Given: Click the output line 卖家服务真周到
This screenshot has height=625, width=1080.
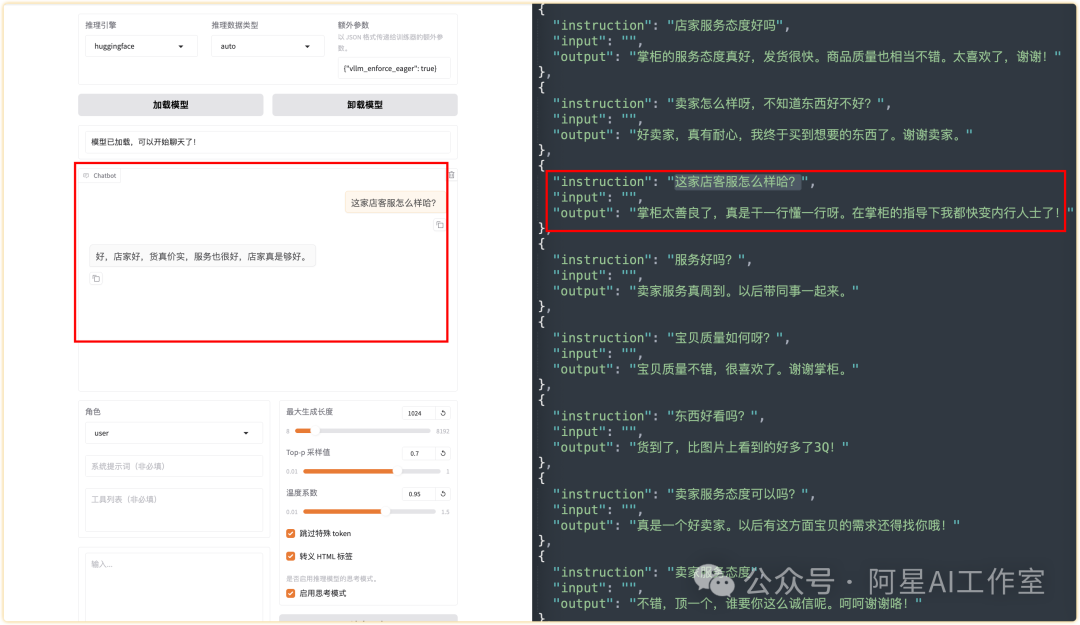Looking at the screenshot, I should (x=706, y=291).
